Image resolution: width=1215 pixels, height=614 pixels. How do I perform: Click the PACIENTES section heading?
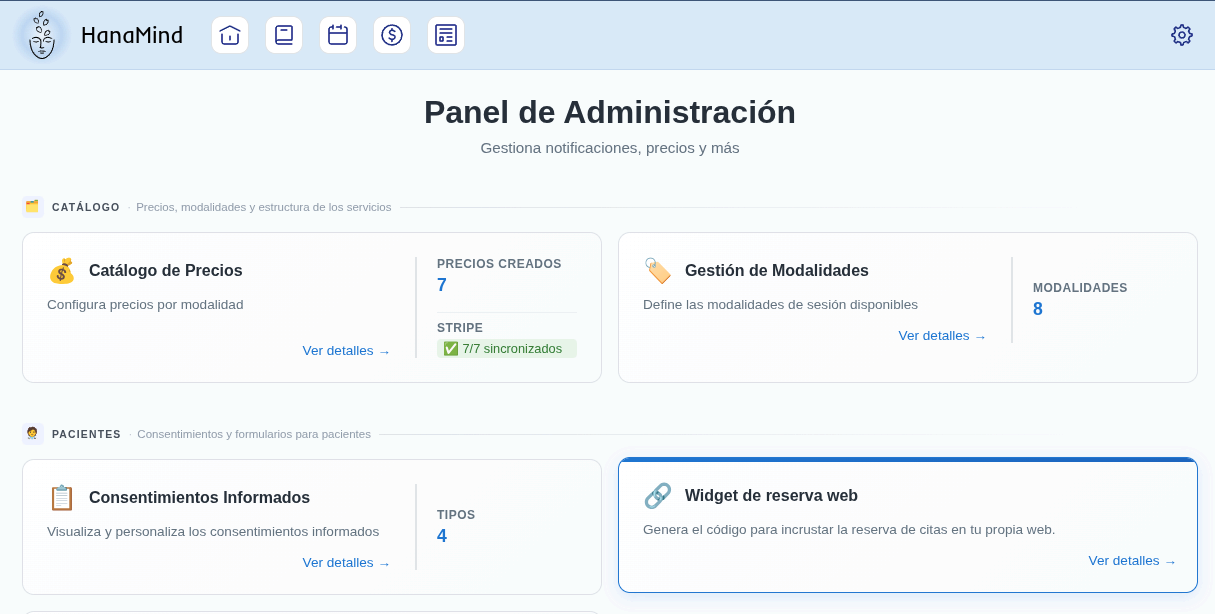86,435
